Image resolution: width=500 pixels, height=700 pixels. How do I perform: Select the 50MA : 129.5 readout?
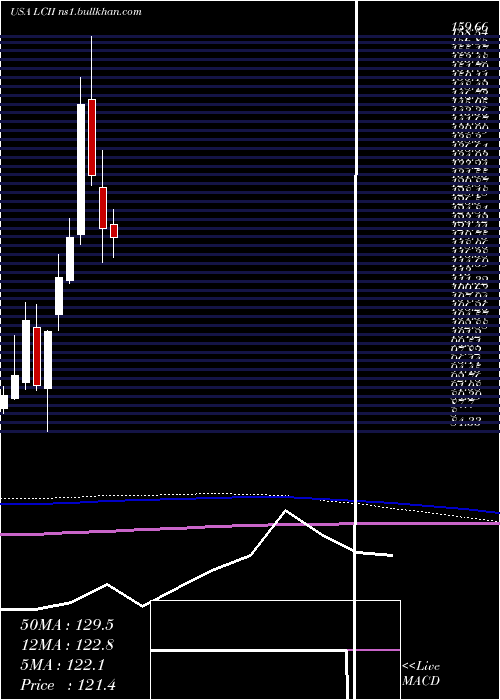[67, 625]
